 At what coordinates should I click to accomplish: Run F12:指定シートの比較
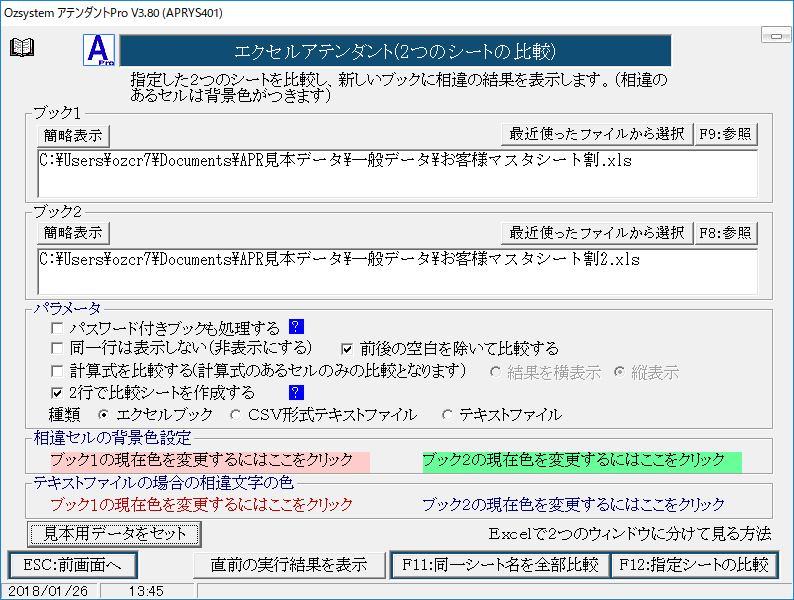click(x=694, y=565)
